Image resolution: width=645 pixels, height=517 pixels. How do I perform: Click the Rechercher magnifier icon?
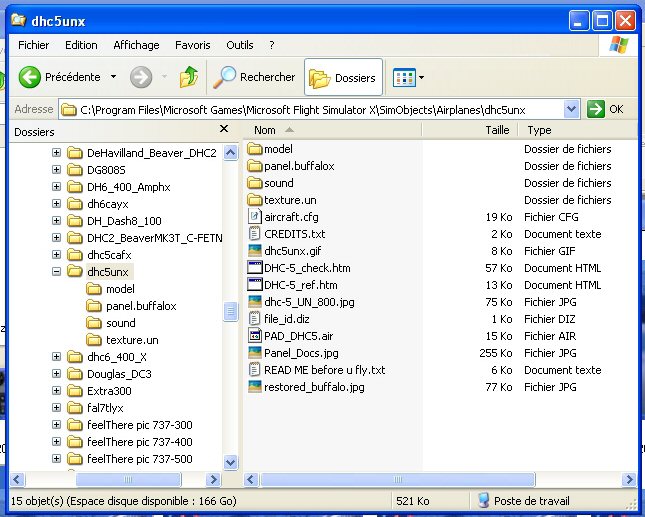pyautogui.click(x=225, y=77)
